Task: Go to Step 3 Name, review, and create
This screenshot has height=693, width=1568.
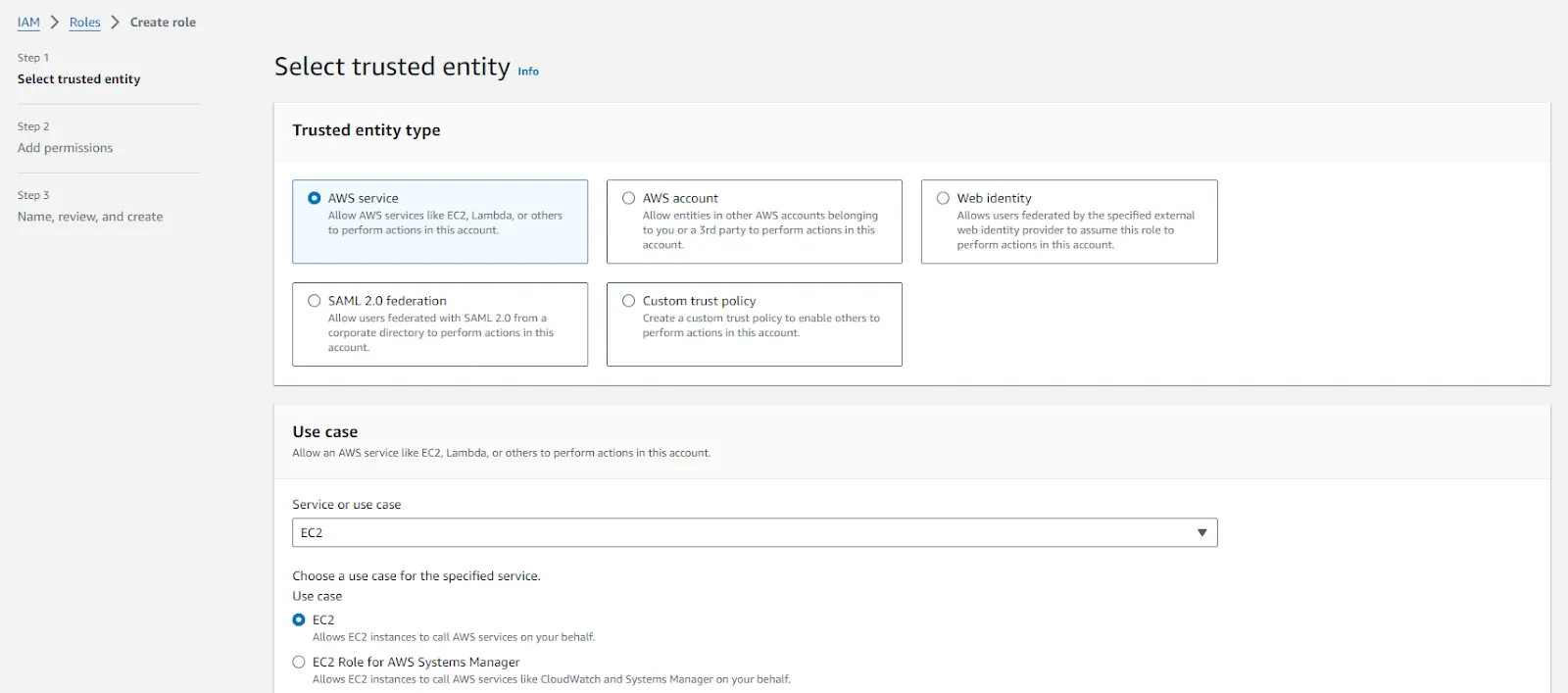Action: pos(90,217)
